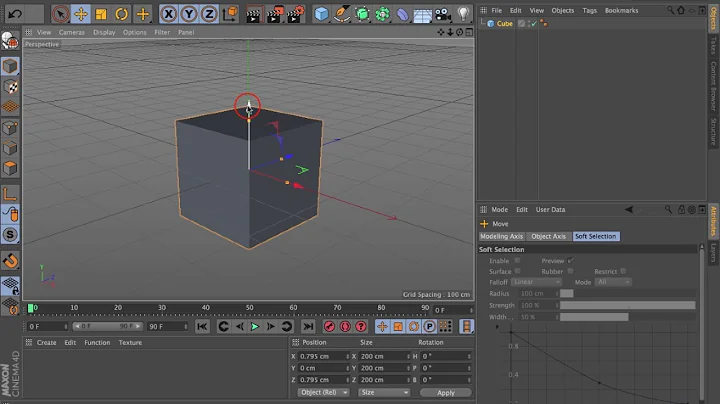Switch to Soft Selection tab
720x404 pixels.
[596, 236]
